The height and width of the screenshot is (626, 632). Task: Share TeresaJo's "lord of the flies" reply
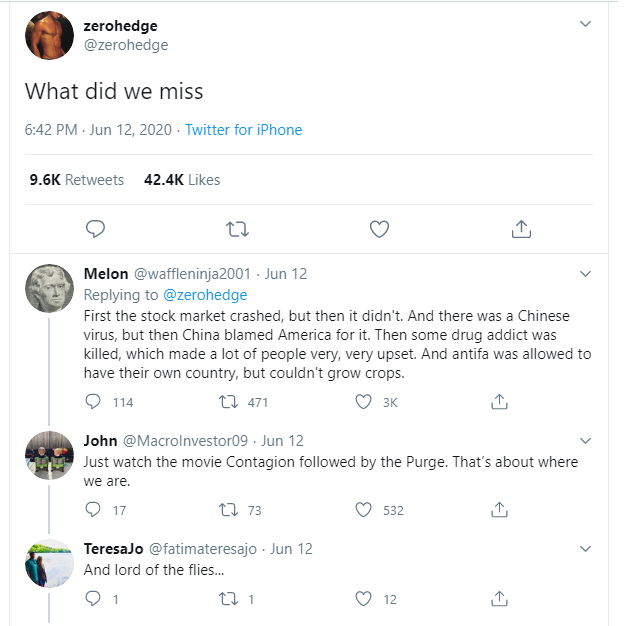tap(499, 599)
